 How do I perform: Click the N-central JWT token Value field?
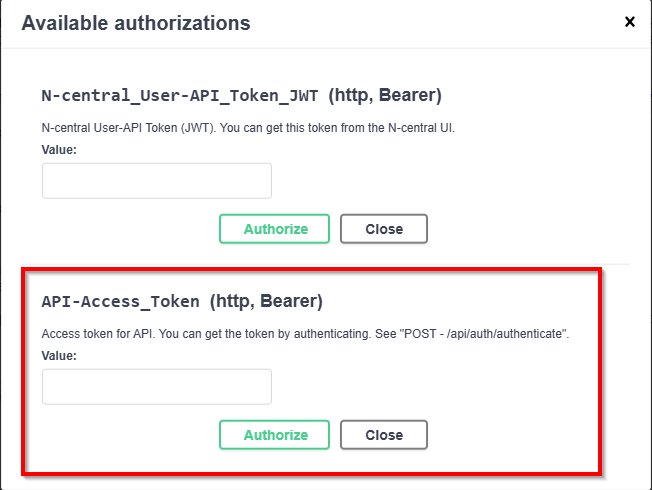157,181
